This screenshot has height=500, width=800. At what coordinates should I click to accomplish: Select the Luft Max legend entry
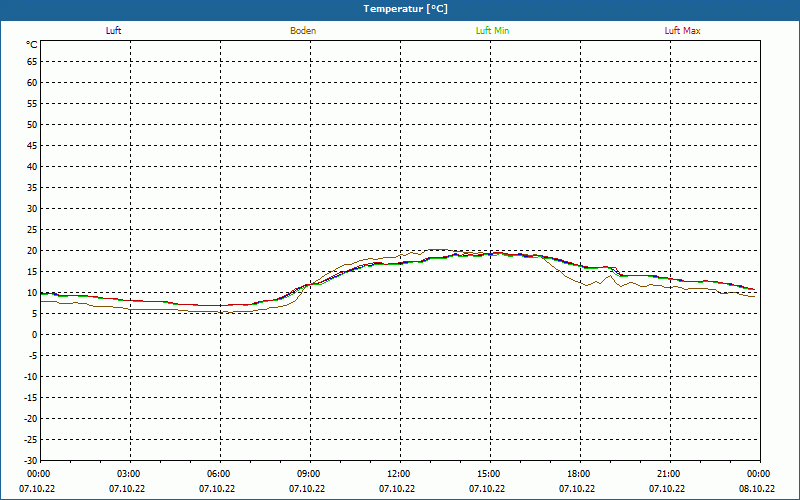coord(682,31)
